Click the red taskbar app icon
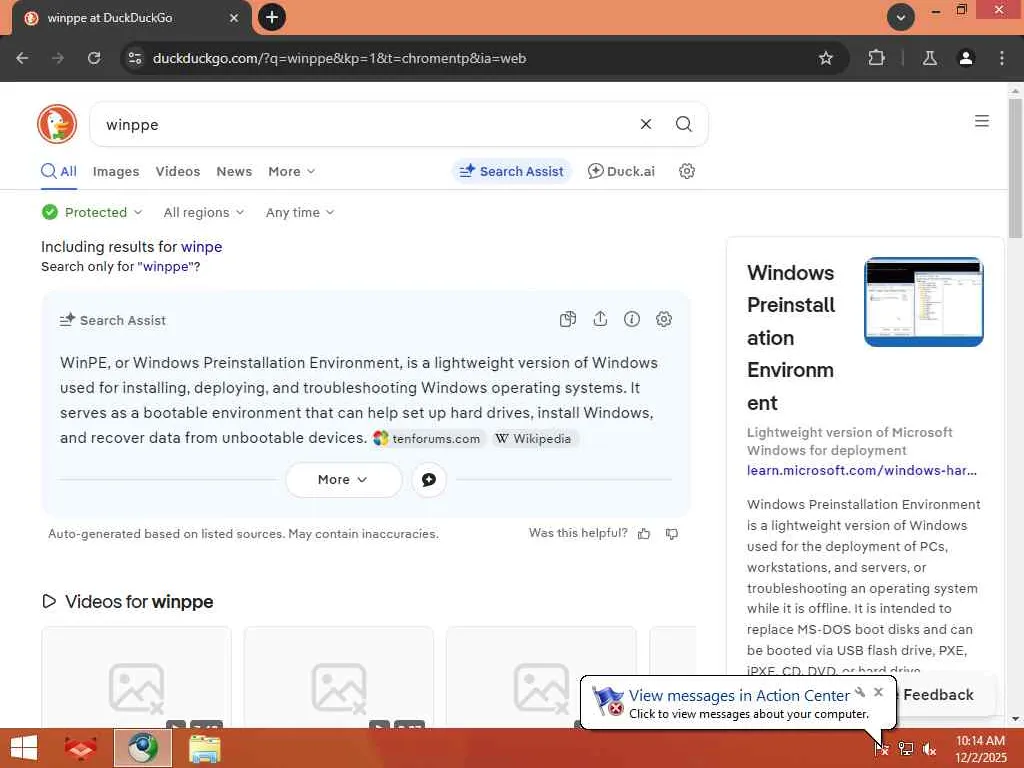This screenshot has width=1024, height=768. point(80,748)
